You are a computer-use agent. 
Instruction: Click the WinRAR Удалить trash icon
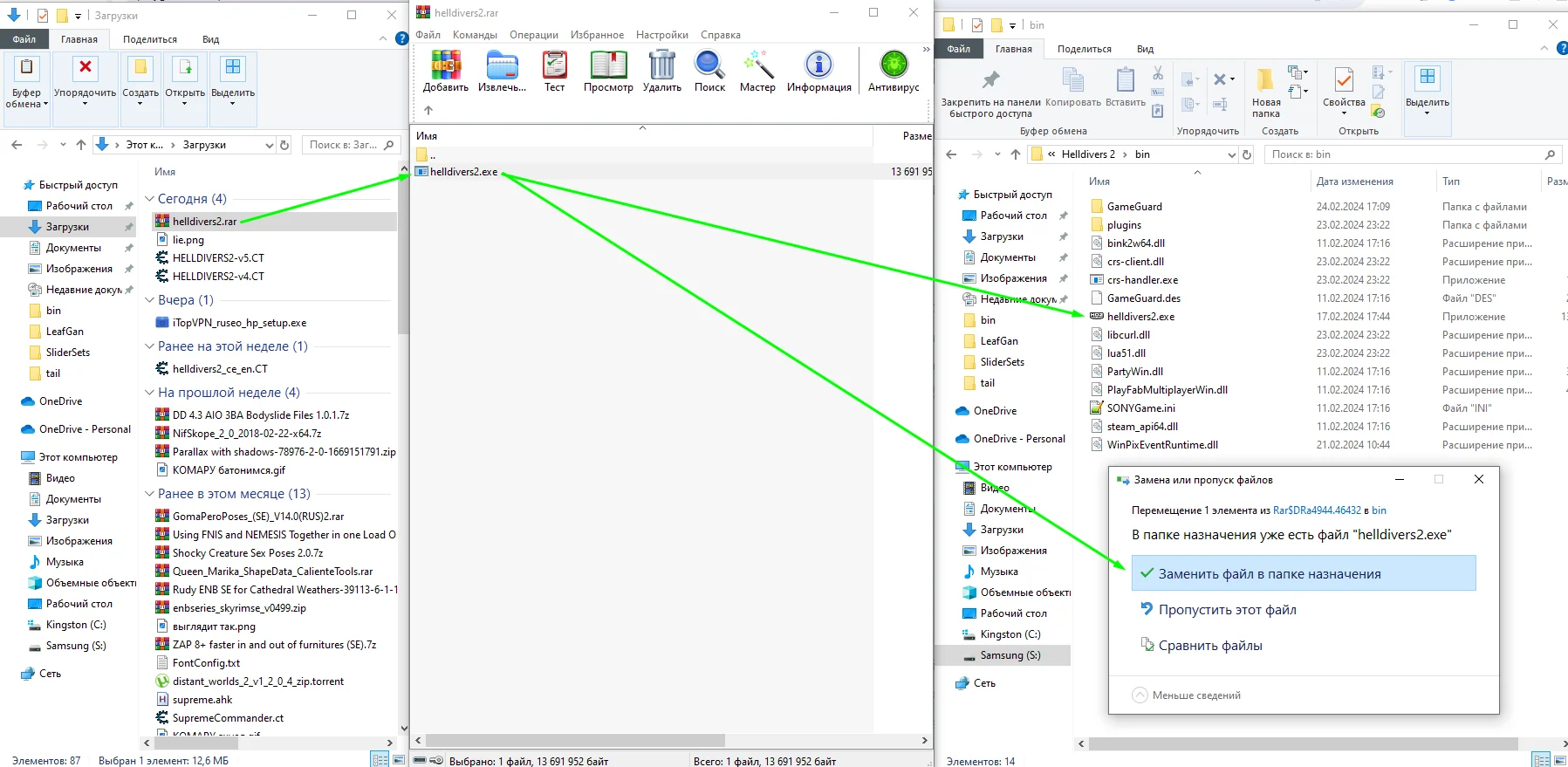pyautogui.click(x=662, y=71)
